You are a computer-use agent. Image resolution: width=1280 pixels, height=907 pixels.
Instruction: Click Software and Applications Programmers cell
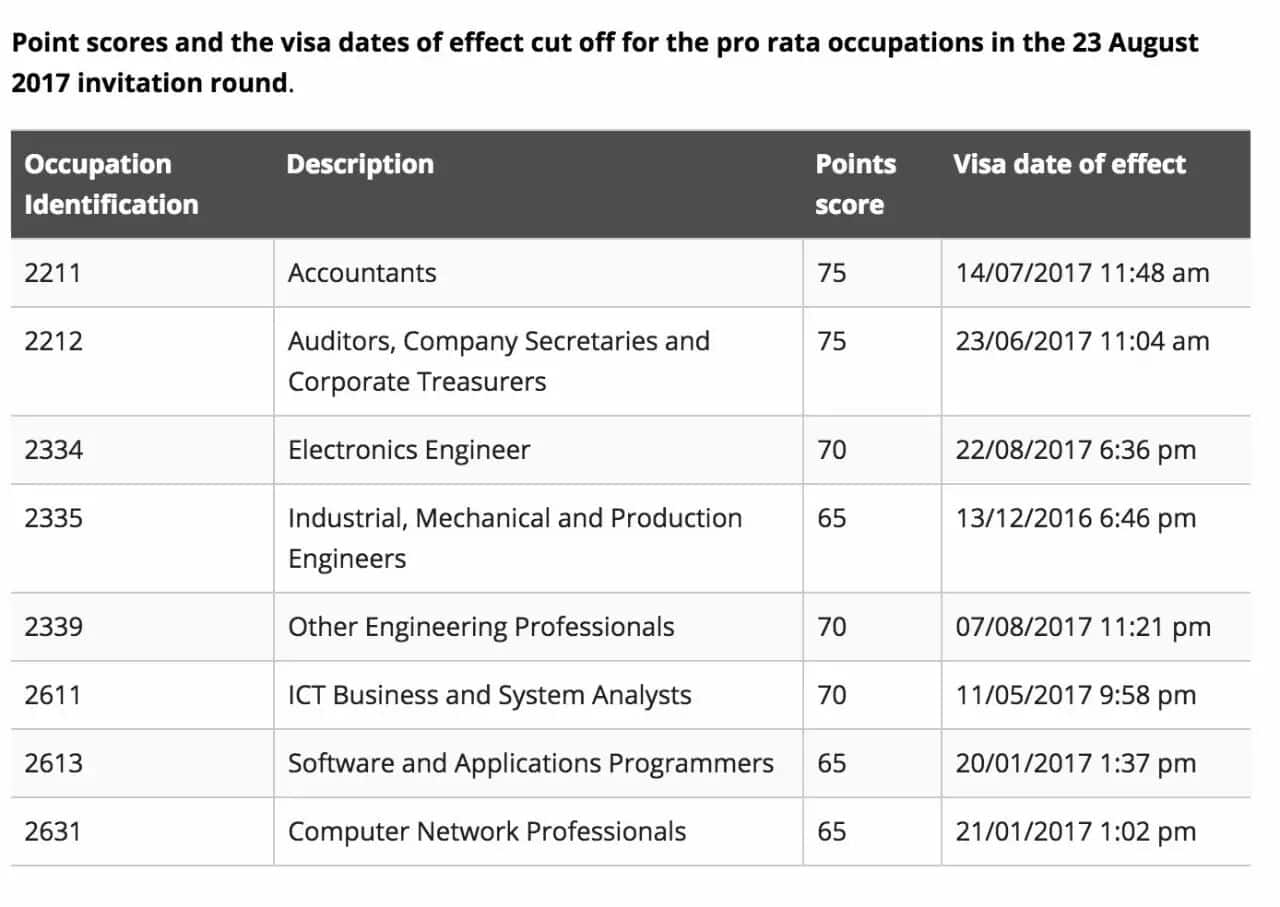(x=538, y=764)
